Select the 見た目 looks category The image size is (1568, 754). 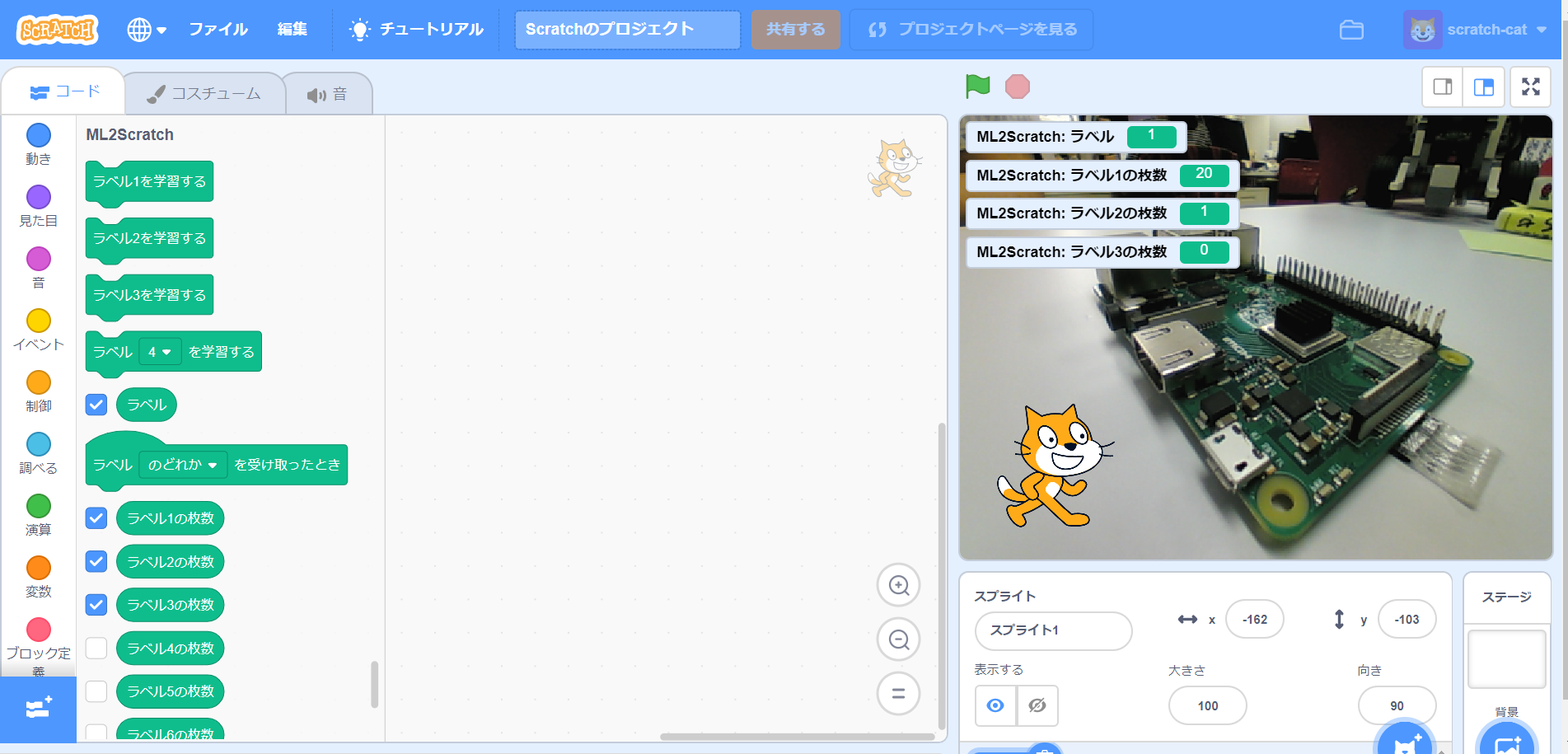(39, 206)
